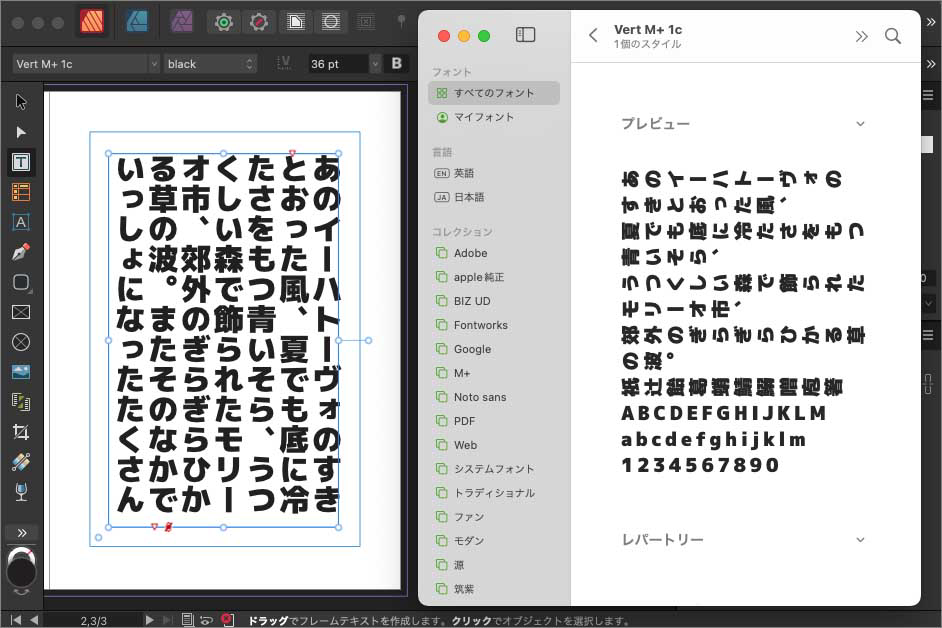Screen dimensions: 942x628
Task: Collapse the プレビュー section
Action: (860, 123)
